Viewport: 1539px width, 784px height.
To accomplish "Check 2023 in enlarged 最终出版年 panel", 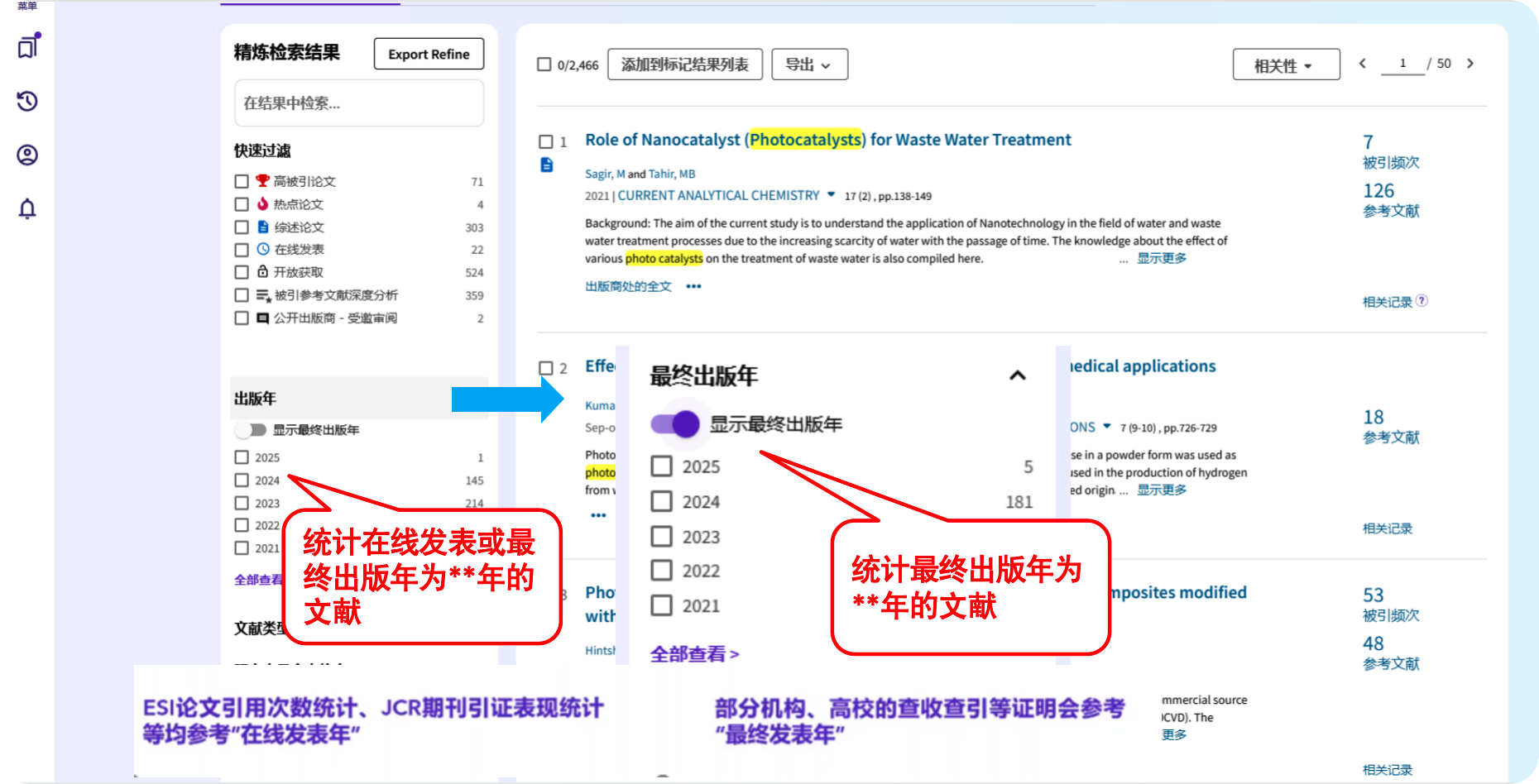I will (662, 537).
